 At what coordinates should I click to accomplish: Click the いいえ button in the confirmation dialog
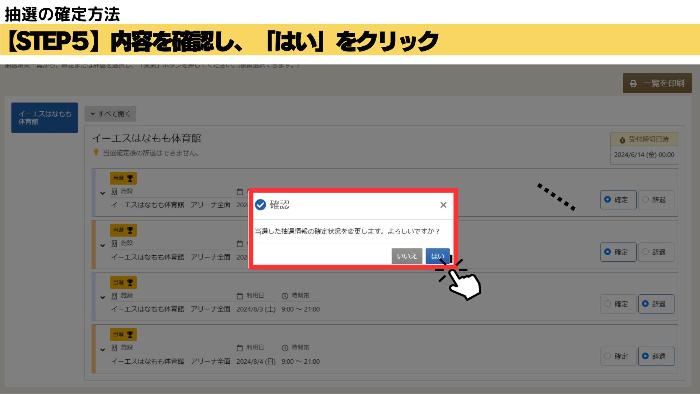407,256
